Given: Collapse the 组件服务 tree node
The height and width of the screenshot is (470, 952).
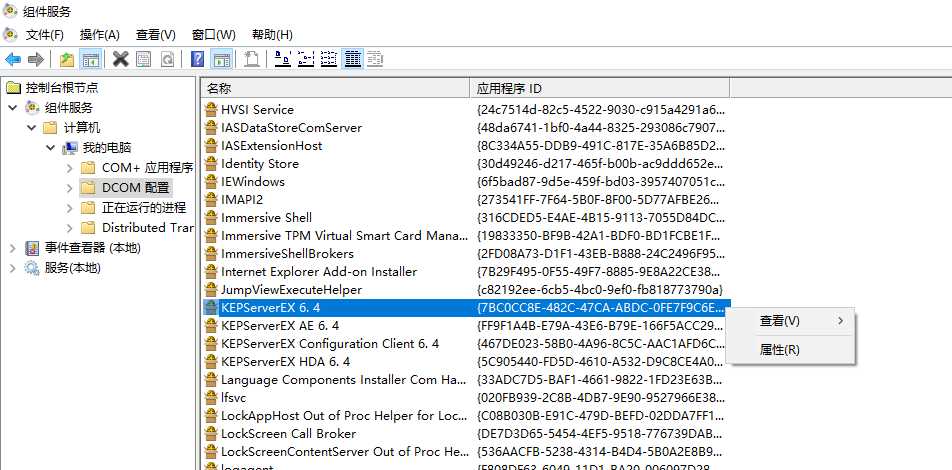Looking at the screenshot, I should 13,108.
